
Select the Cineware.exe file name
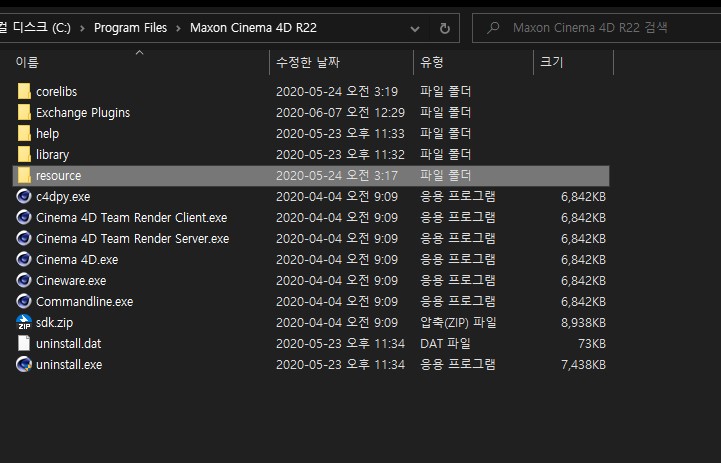coord(71,280)
